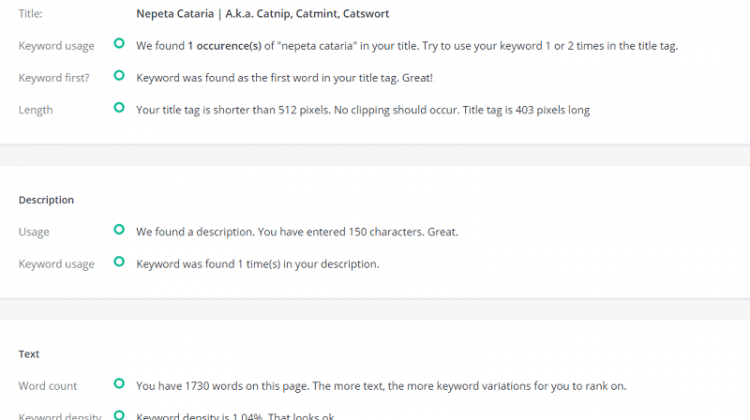Select the Text section heading
Viewport: 750px width, 420px height.
coord(29,354)
